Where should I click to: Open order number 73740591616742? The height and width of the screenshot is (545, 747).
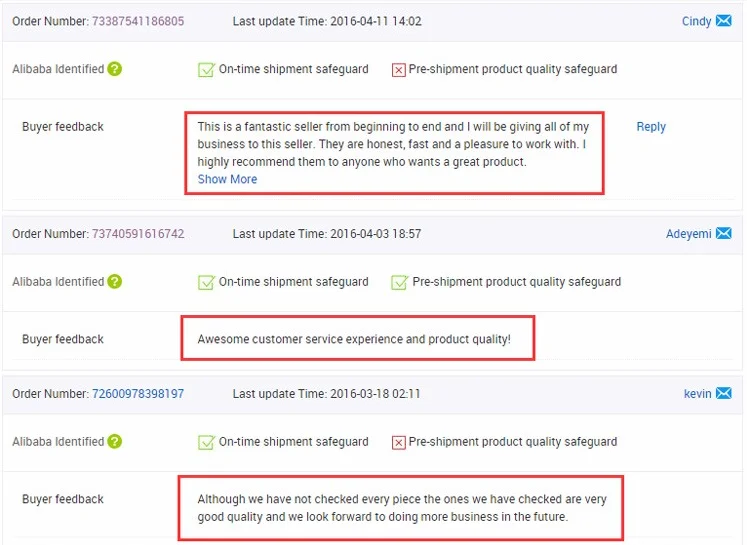(x=138, y=233)
